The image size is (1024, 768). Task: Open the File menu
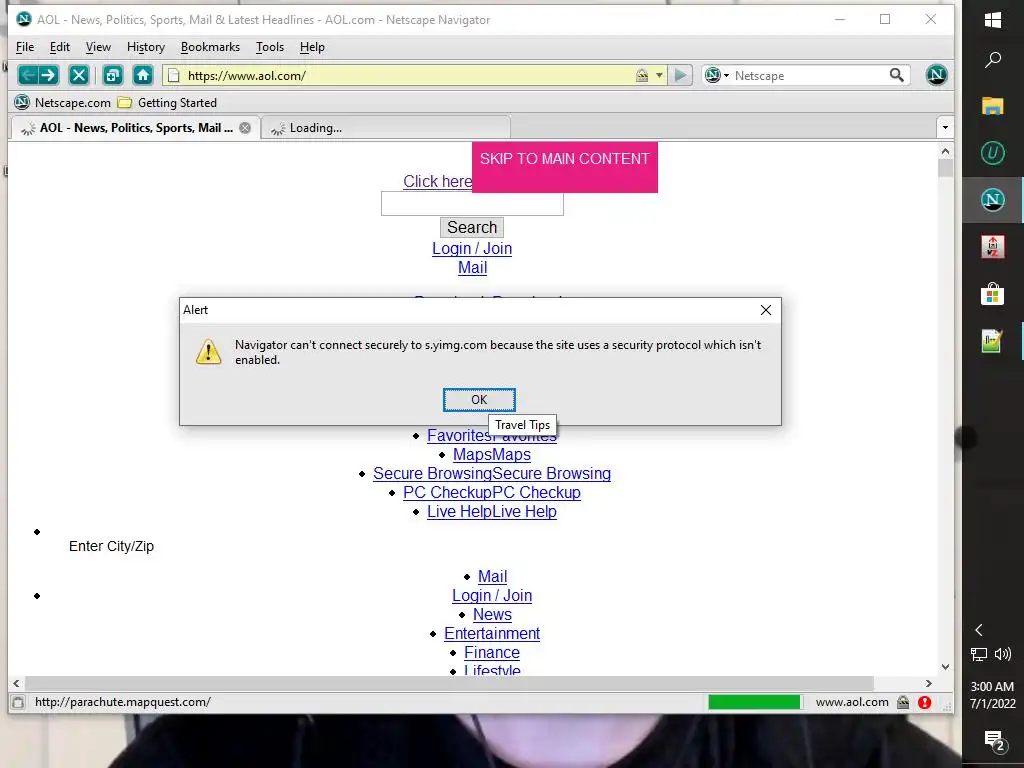coord(25,47)
